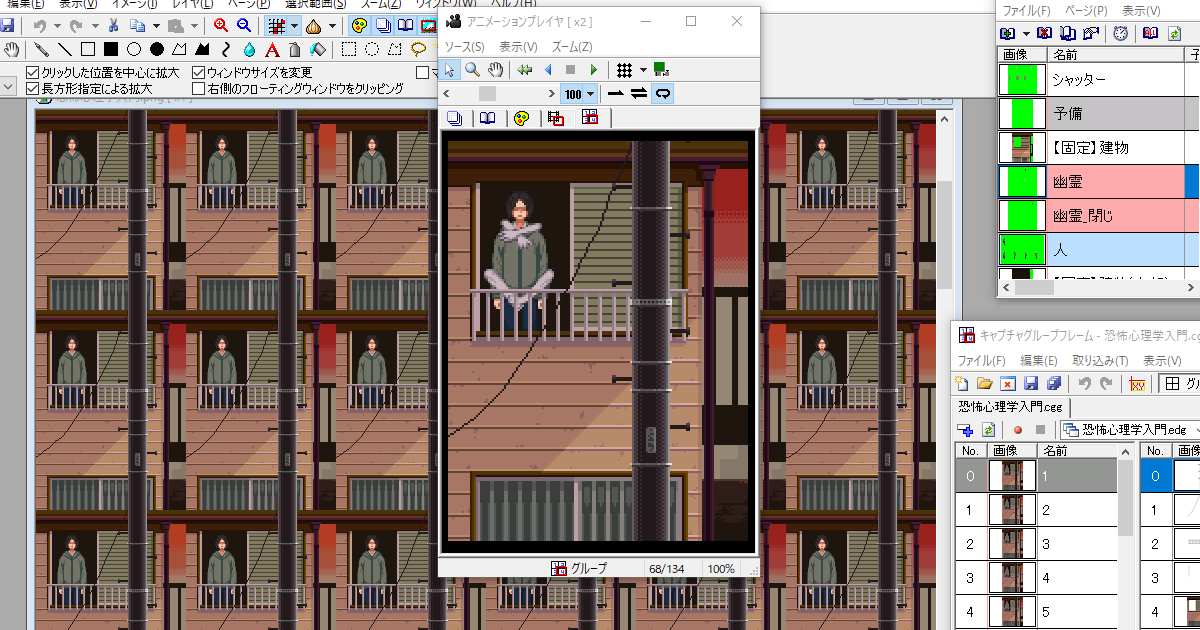Viewport: 1200px width, 630px height.
Task: Open the 恐怖心理学入門.edg file dropdown
Action: point(1196,430)
